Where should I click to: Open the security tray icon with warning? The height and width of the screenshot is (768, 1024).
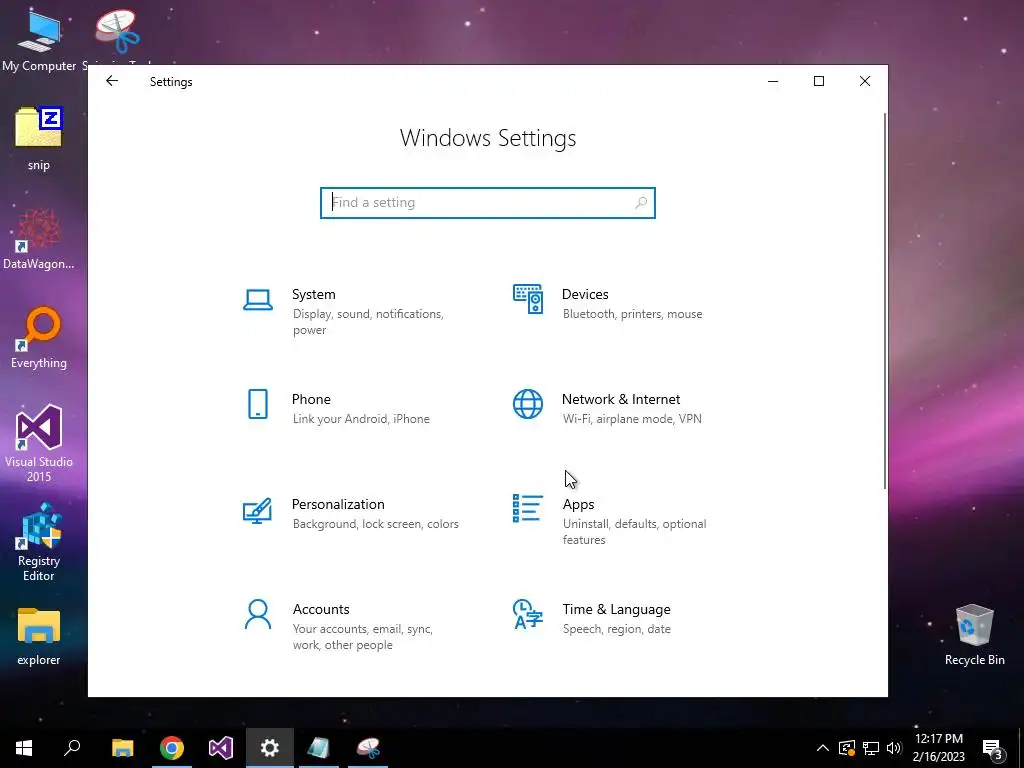(x=847, y=748)
